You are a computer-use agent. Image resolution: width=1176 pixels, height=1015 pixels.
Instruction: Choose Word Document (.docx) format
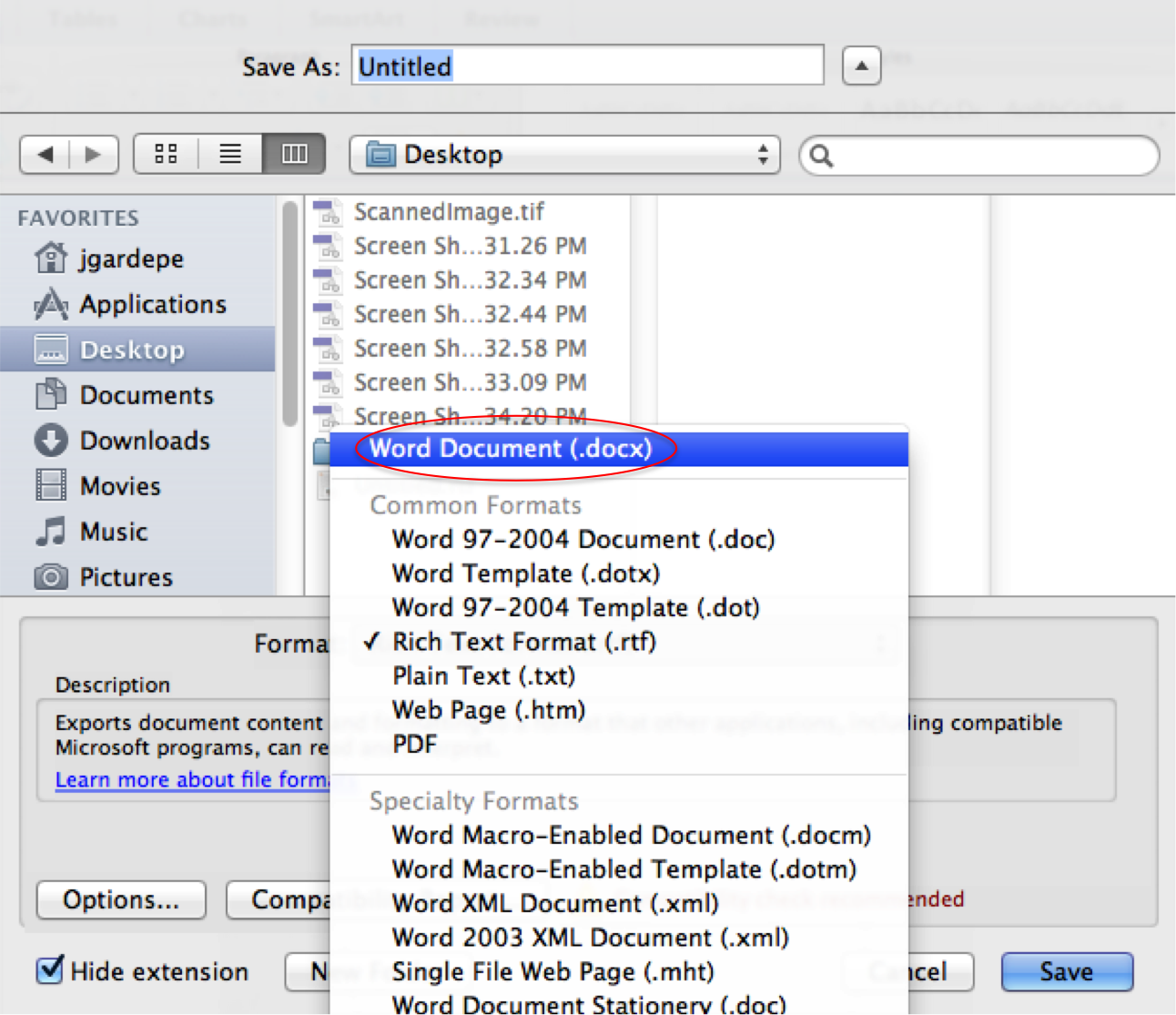(x=619, y=449)
